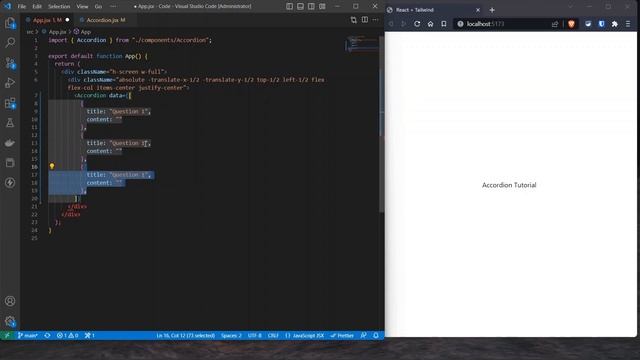Toggle the Primary Side Bar layout icon
640x360 pixels.
pyautogui.click(x=289, y=6)
